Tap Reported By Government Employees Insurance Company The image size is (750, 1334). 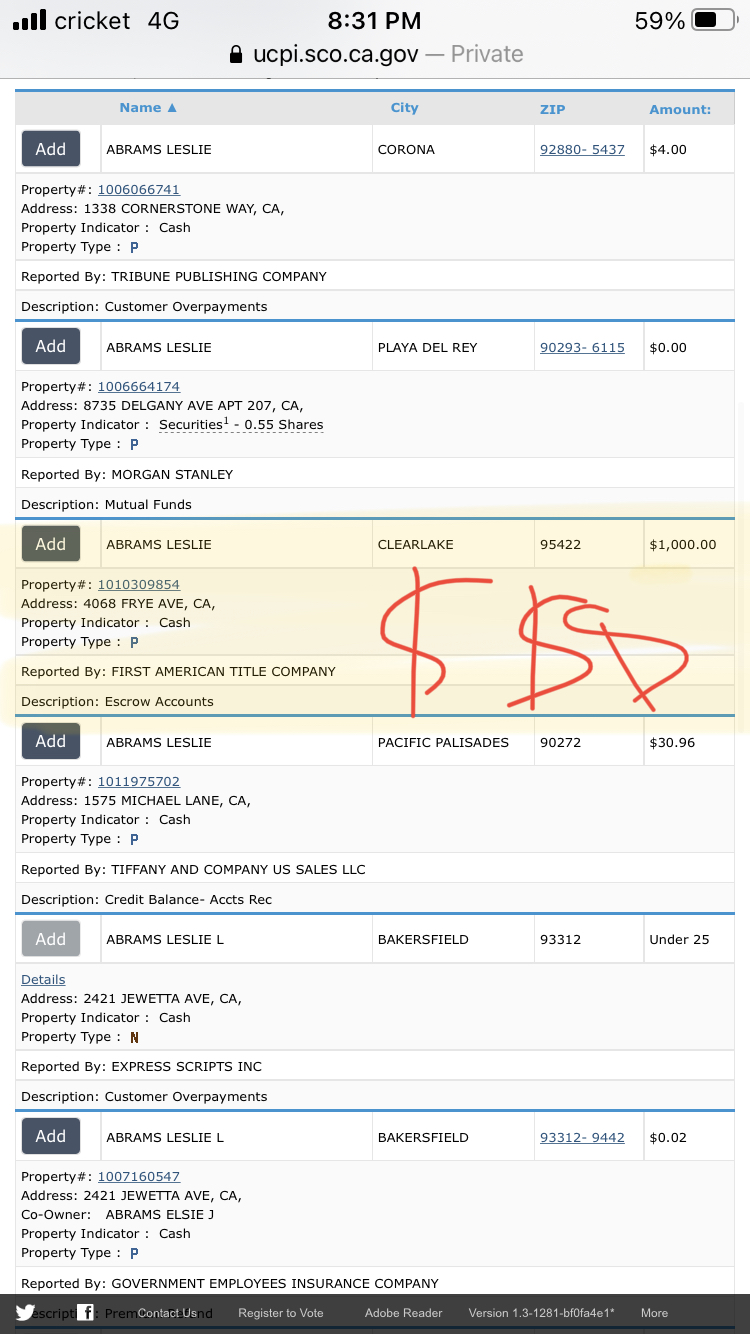coord(230,1283)
